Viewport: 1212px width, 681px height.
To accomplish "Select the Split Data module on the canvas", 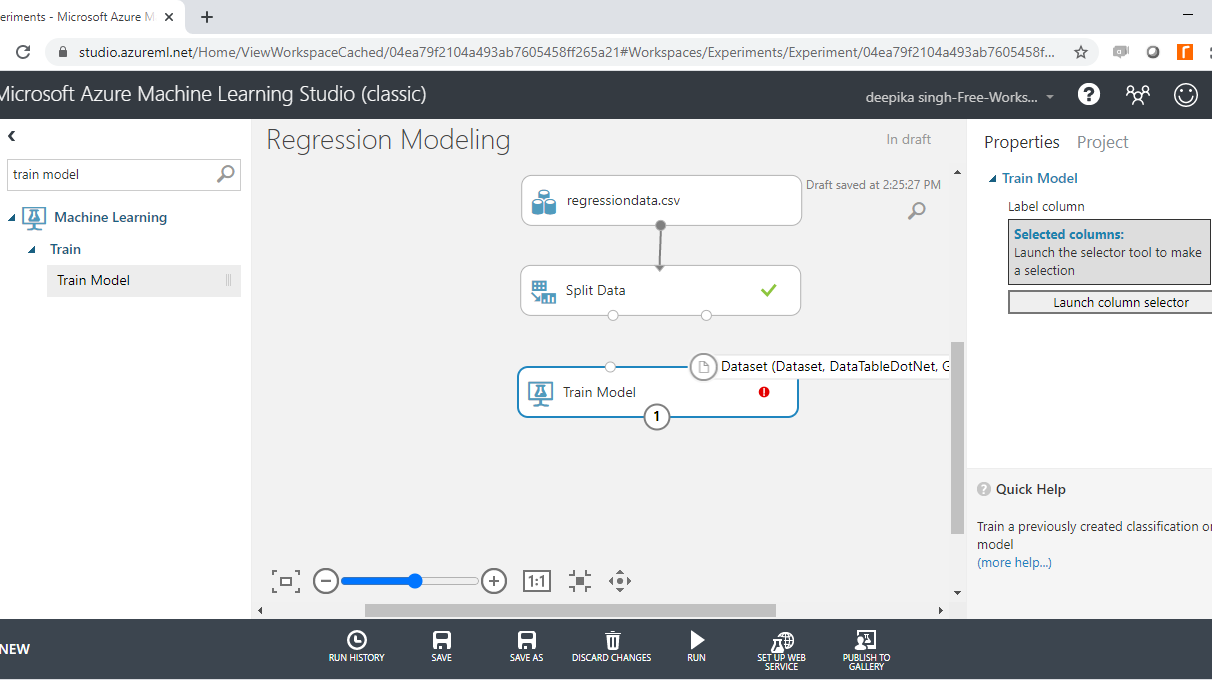I will [660, 290].
